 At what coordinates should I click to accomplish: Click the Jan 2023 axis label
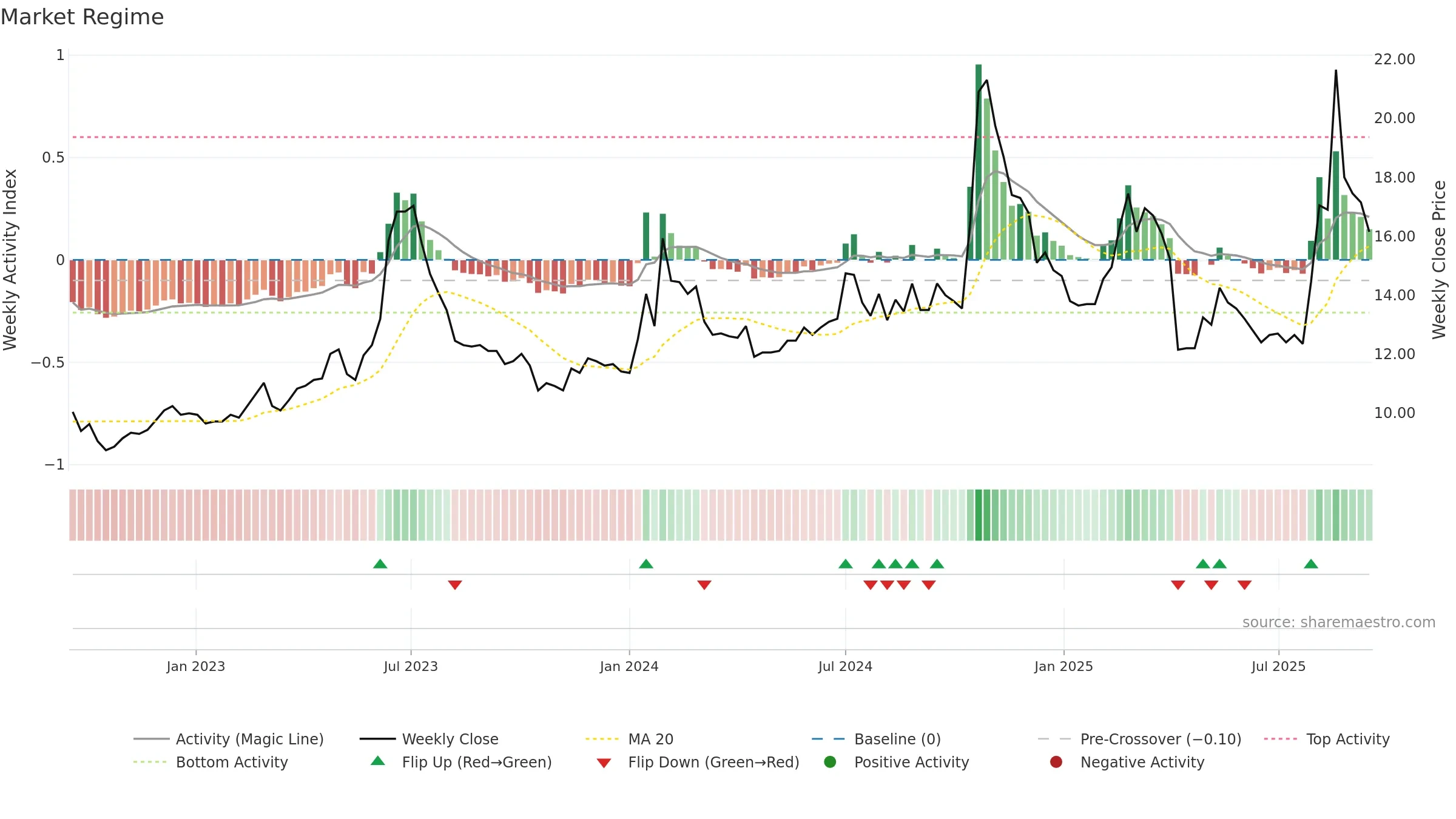tap(196, 666)
